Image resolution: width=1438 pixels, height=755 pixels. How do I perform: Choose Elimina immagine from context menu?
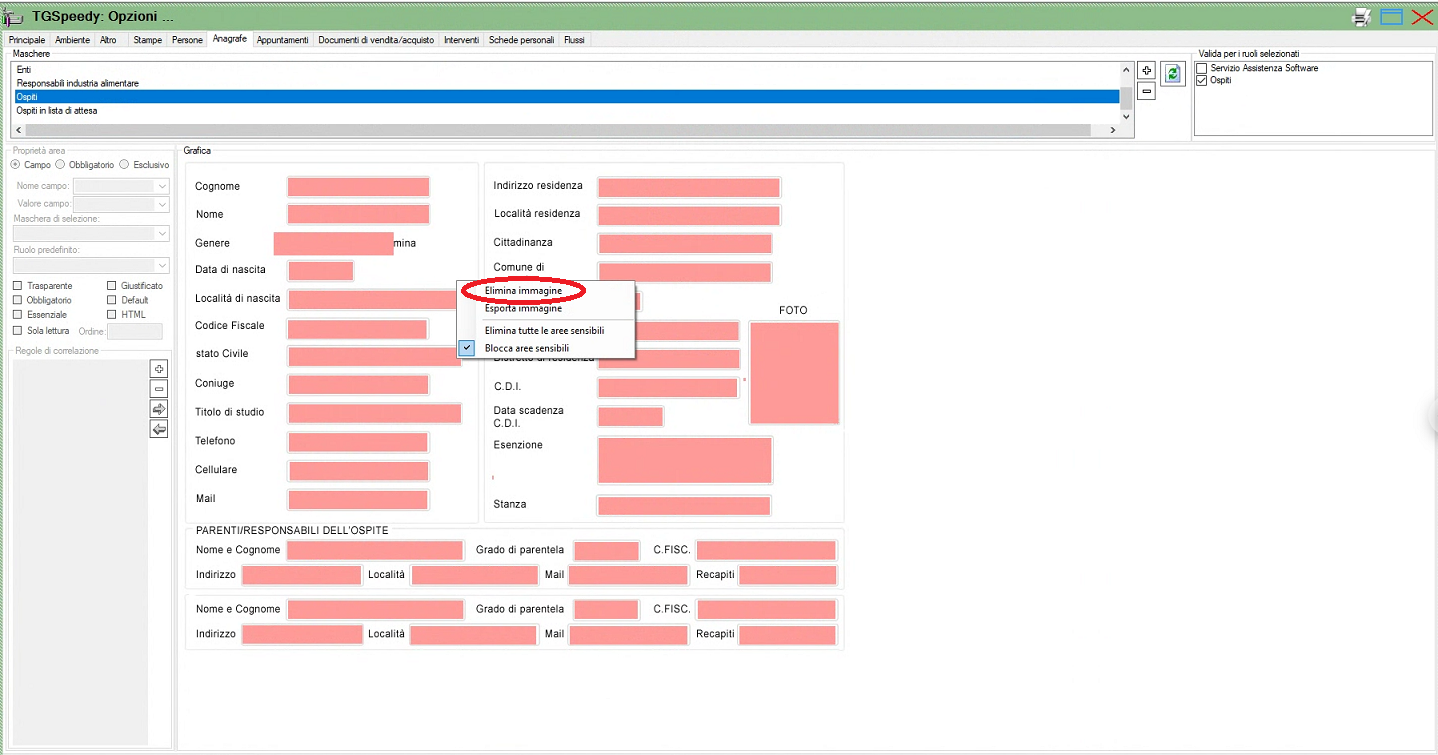pos(523,290)
